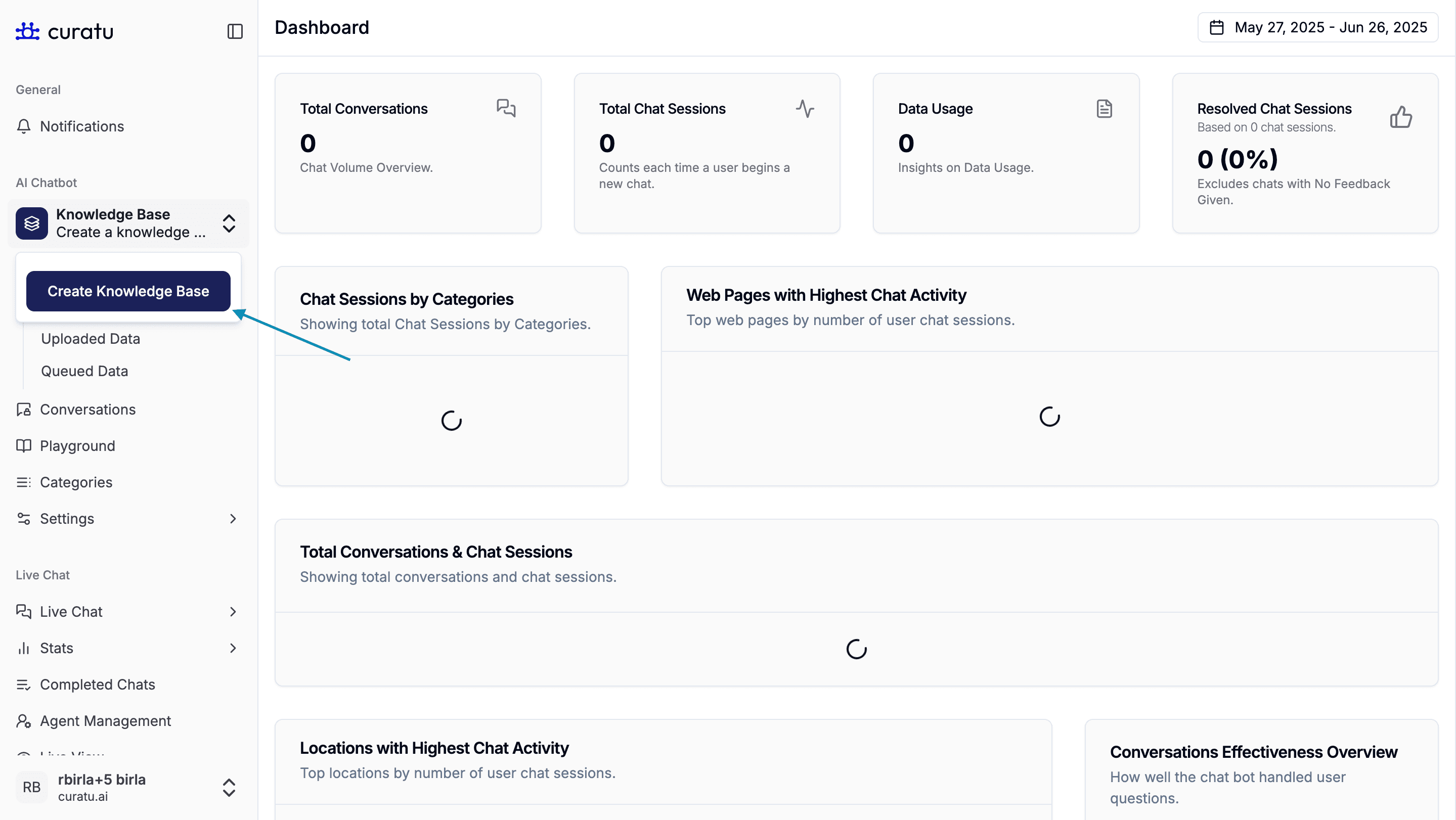Click the Total Chat Sessions activity icon

(805, 108)
